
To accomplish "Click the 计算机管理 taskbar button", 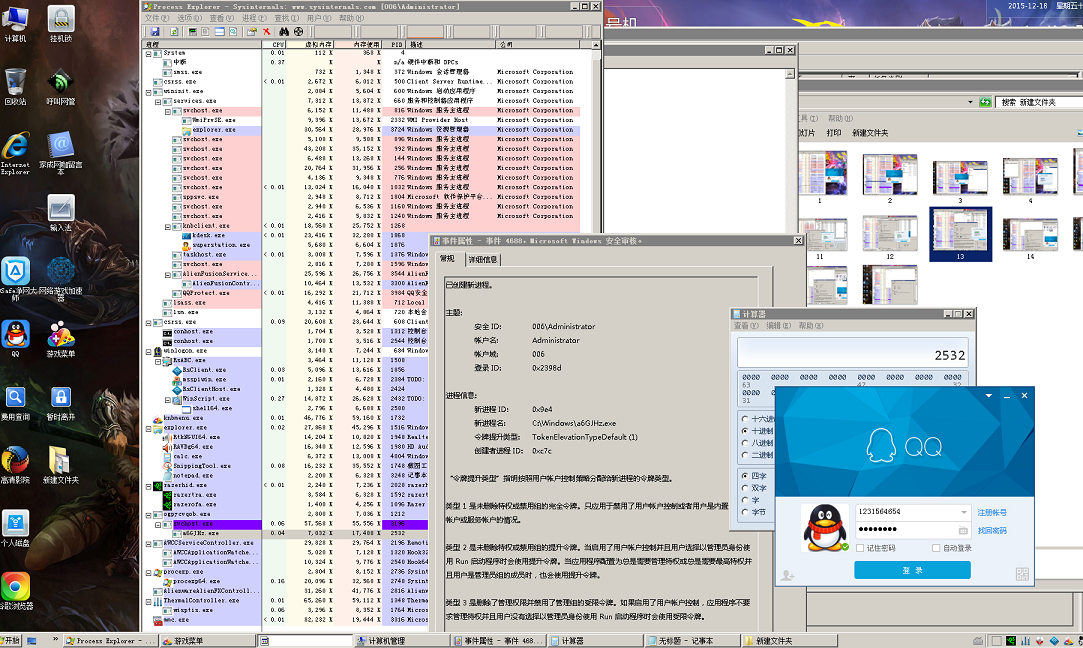I will (402, 640).
